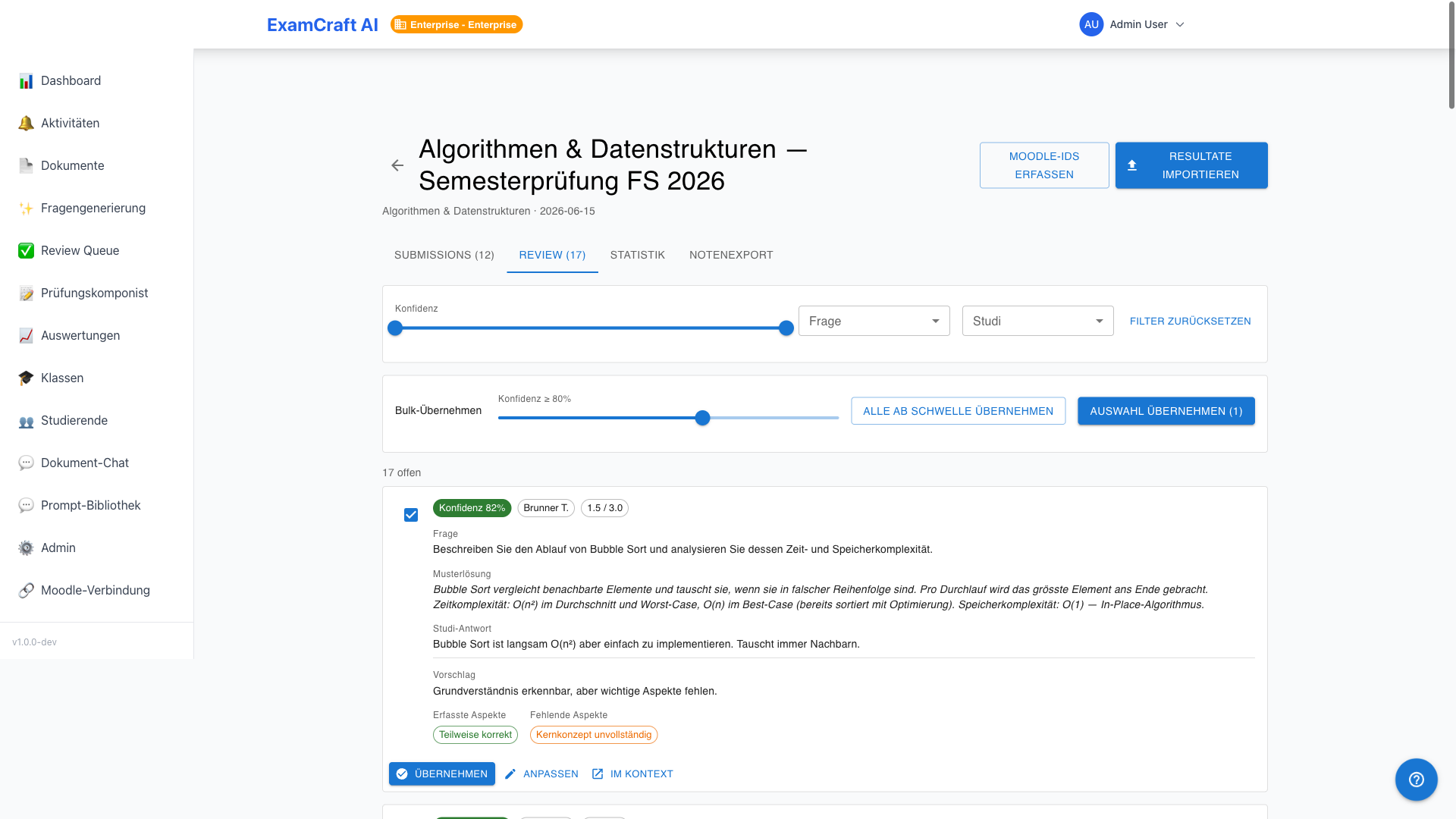Open the Frage filter dropdown

874,321
